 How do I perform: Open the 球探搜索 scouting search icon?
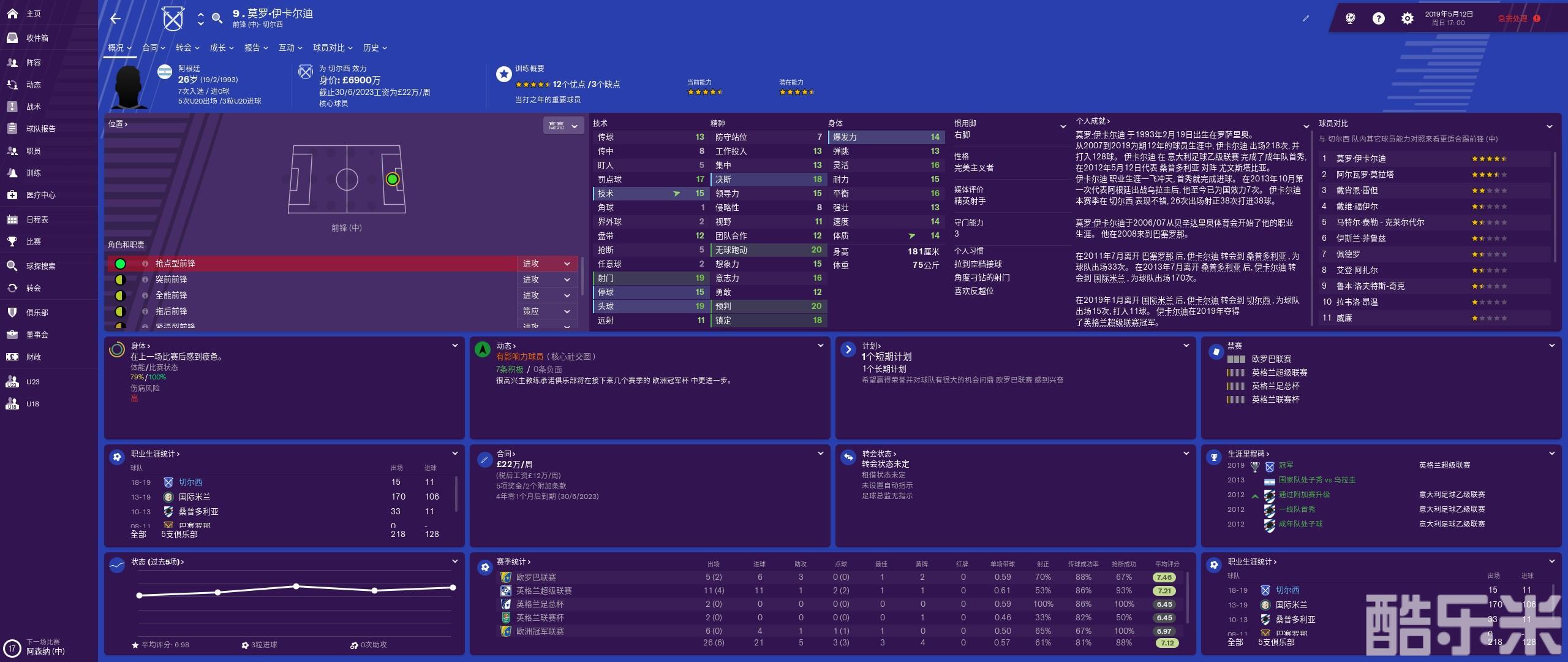12,266
